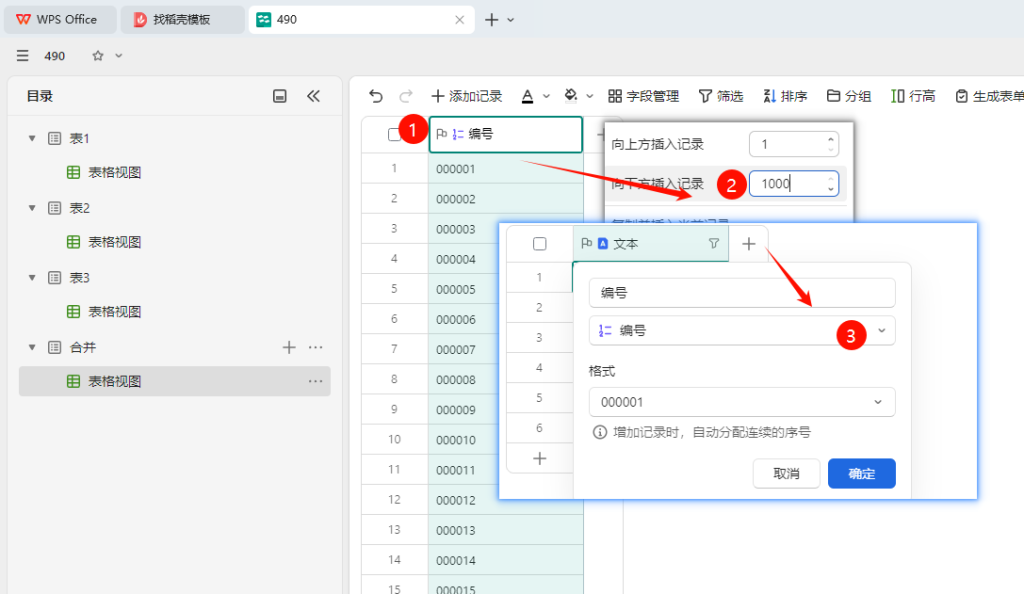The height and width of the screenshot is (594, 1024).
Task: Collapse the 目录 sidebar panel
Action: (x=313, y=96)
